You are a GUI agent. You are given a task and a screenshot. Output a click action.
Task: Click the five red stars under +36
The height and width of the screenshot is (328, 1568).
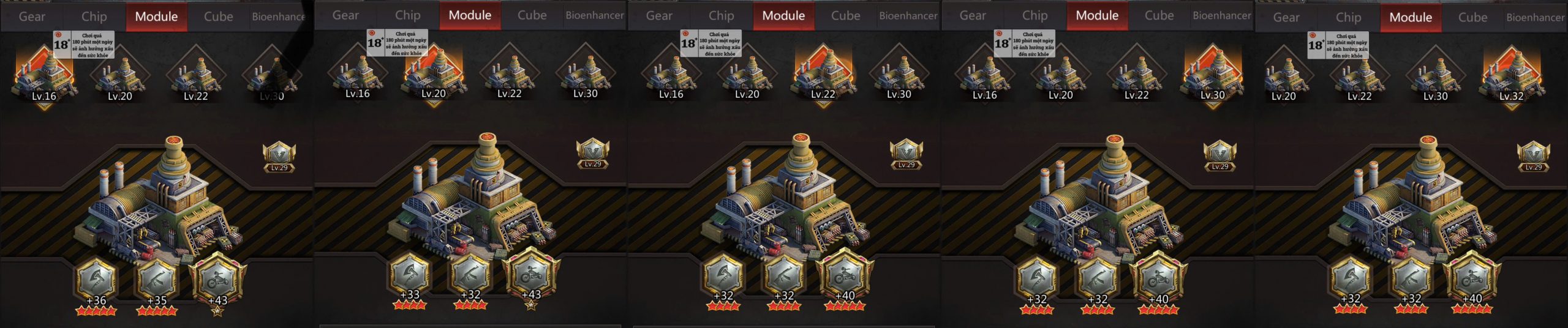tap(96, 311)
